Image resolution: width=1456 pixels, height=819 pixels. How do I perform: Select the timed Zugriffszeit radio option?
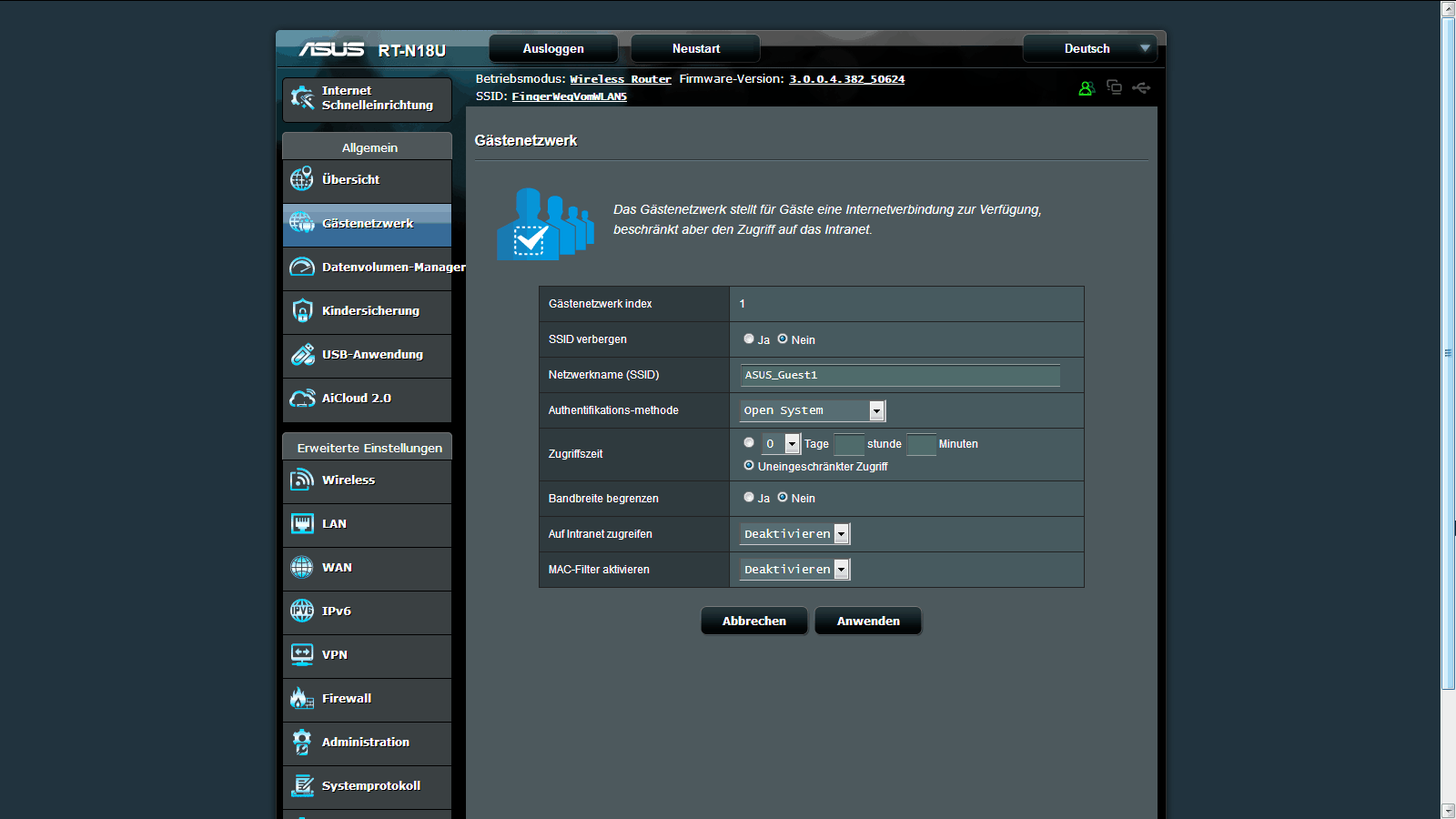749,442
